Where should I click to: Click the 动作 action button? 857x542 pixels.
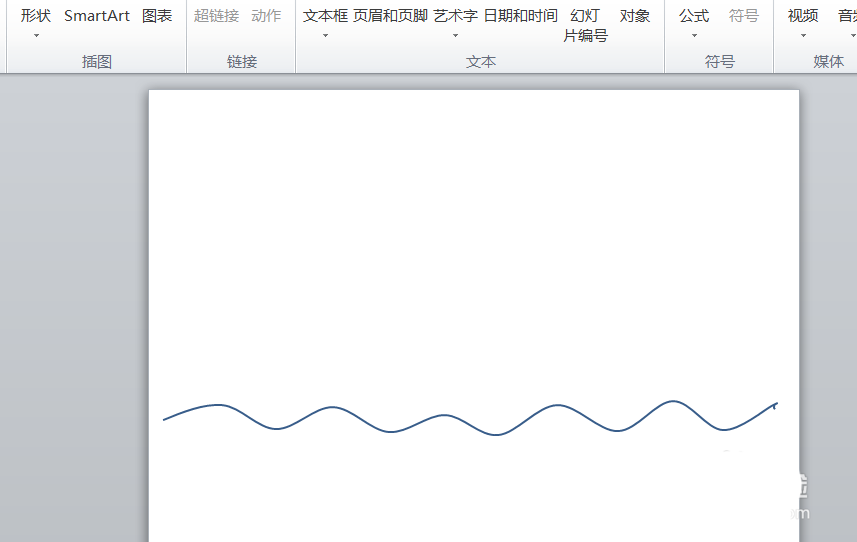tap(266, 16)
